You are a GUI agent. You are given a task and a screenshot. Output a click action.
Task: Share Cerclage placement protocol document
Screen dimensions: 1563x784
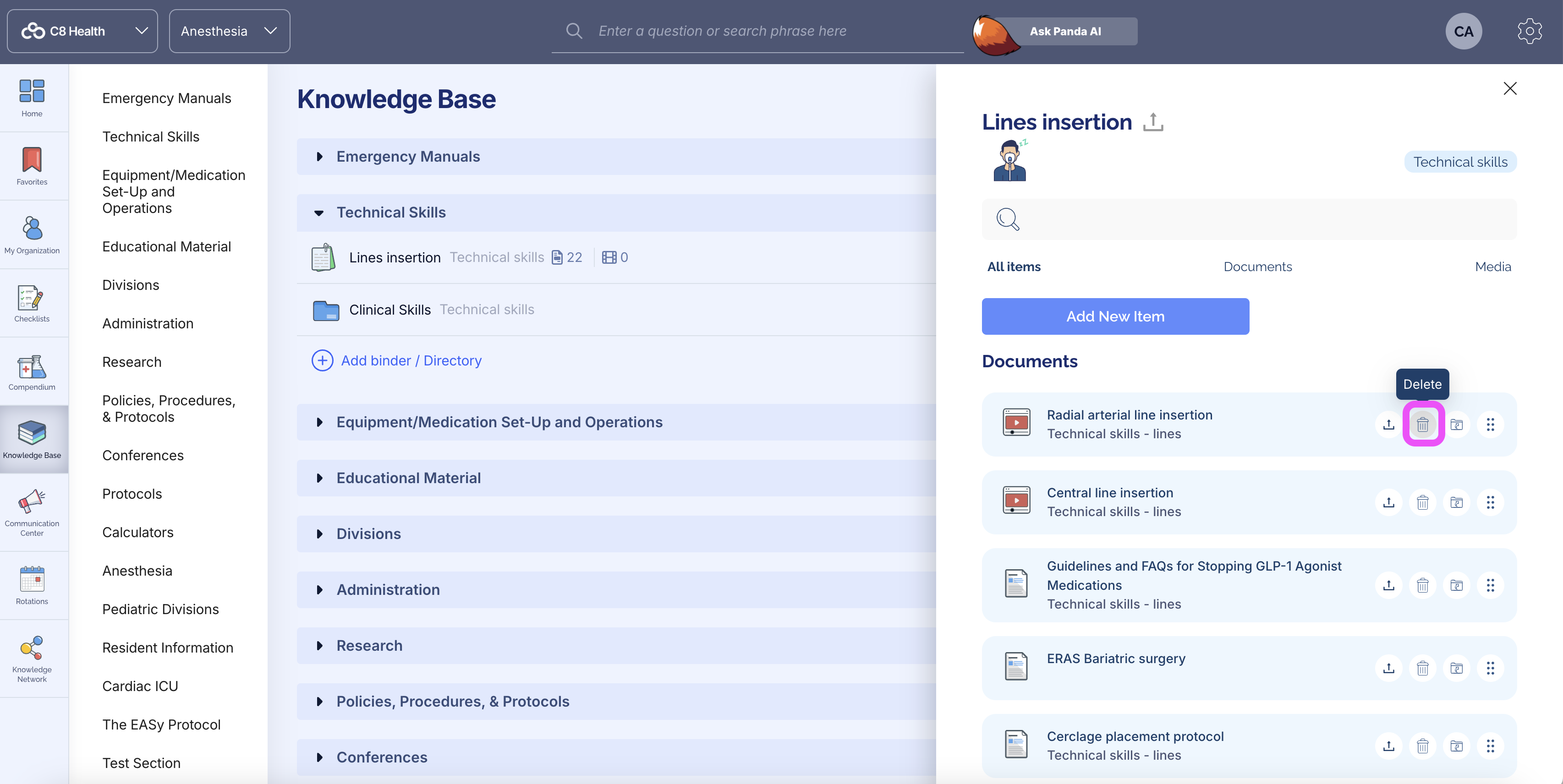(x=1388, y=746)
